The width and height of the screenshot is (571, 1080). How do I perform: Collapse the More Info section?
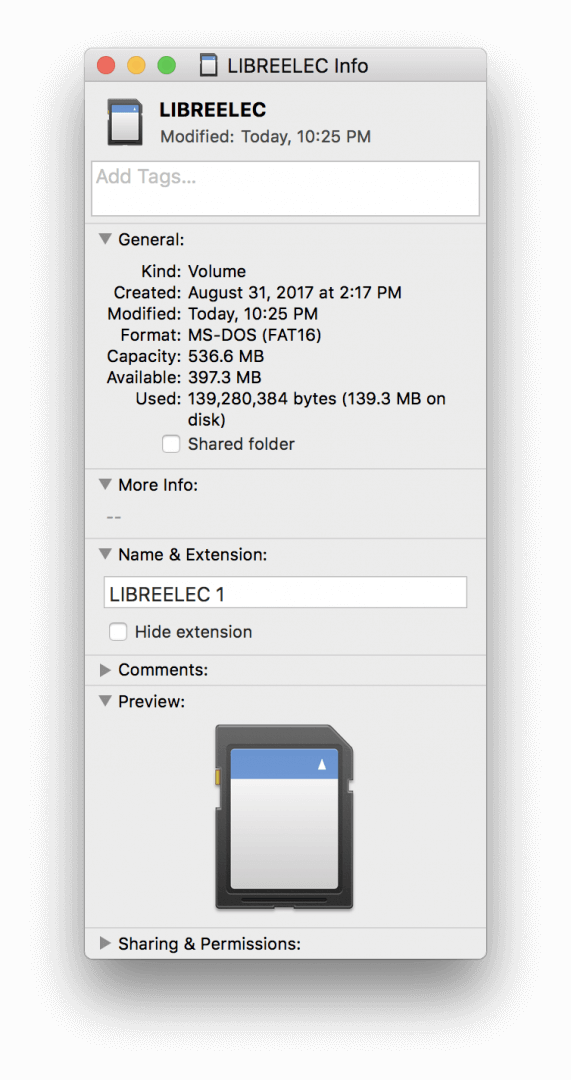tap(105, 485)
